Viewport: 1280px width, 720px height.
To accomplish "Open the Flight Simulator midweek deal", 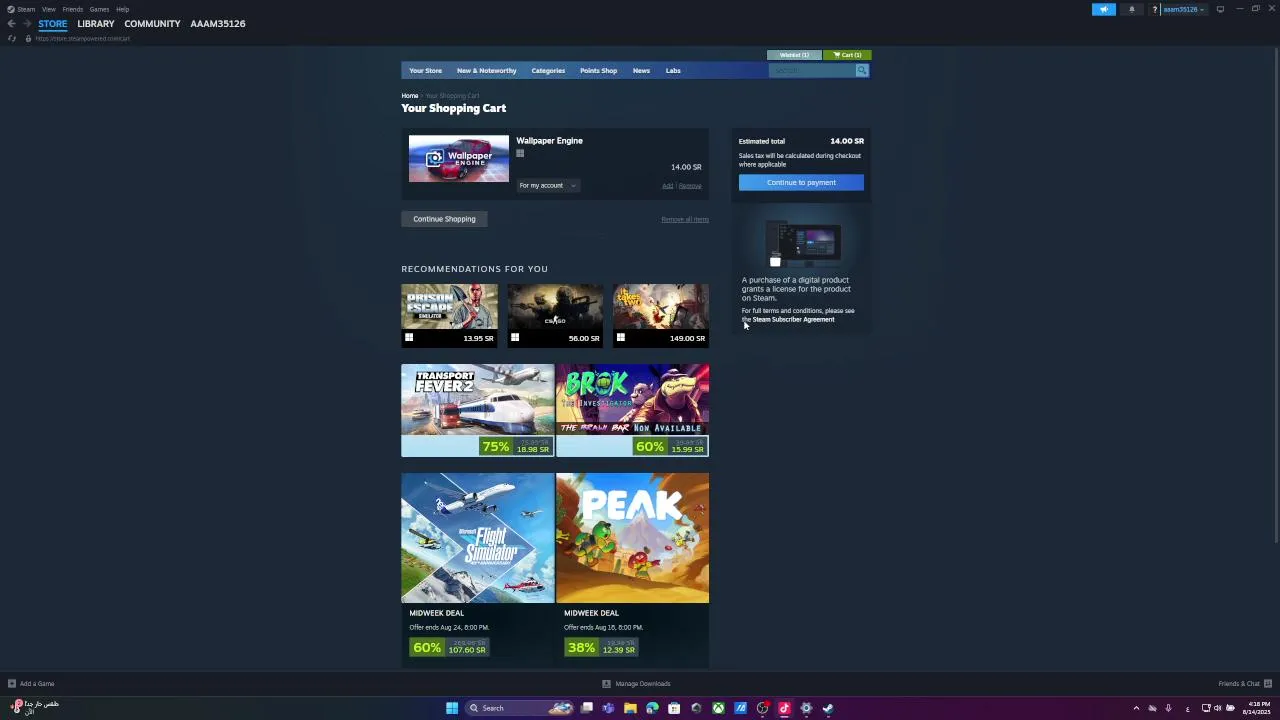I will [477, 570].
